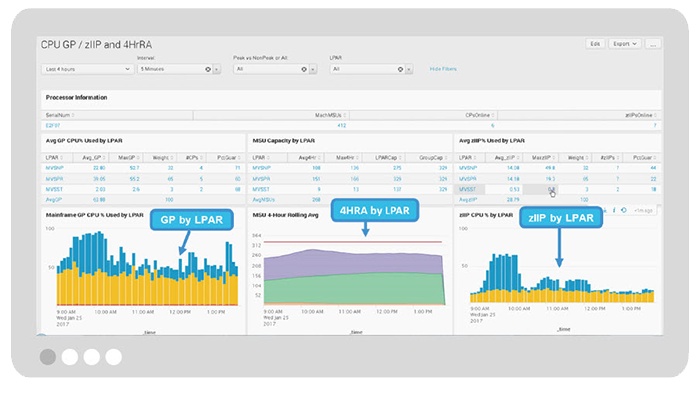The width and height of the screenshot is (700, 393).
Task: Open the ellipsis more-options button
Action: 653,44
